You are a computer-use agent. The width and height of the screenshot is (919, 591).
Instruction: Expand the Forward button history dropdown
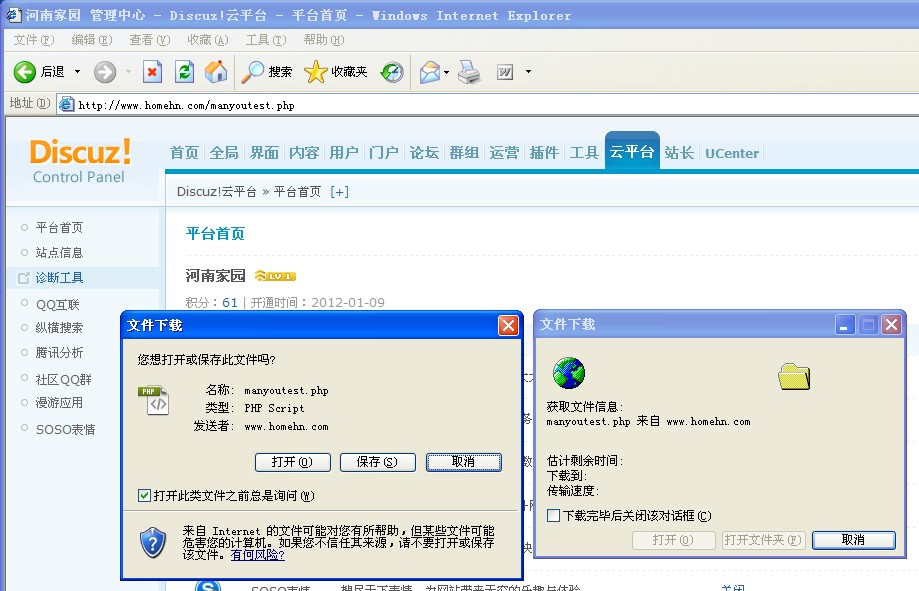pyautogui.click(x=128, y=72)
